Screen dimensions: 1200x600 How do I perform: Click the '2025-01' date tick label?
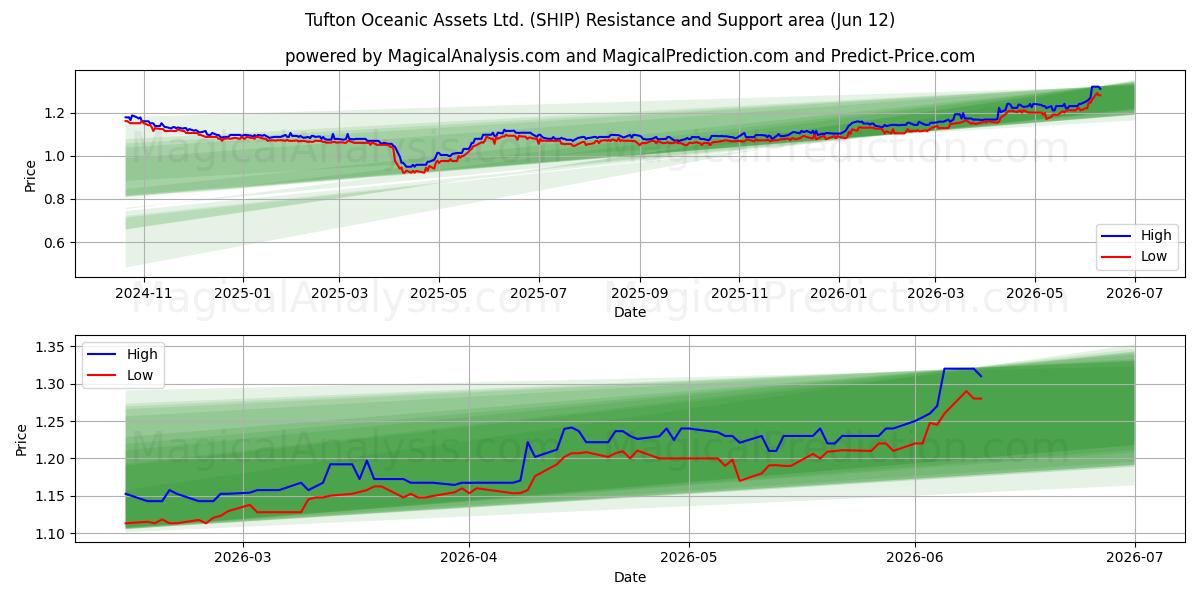243,294
